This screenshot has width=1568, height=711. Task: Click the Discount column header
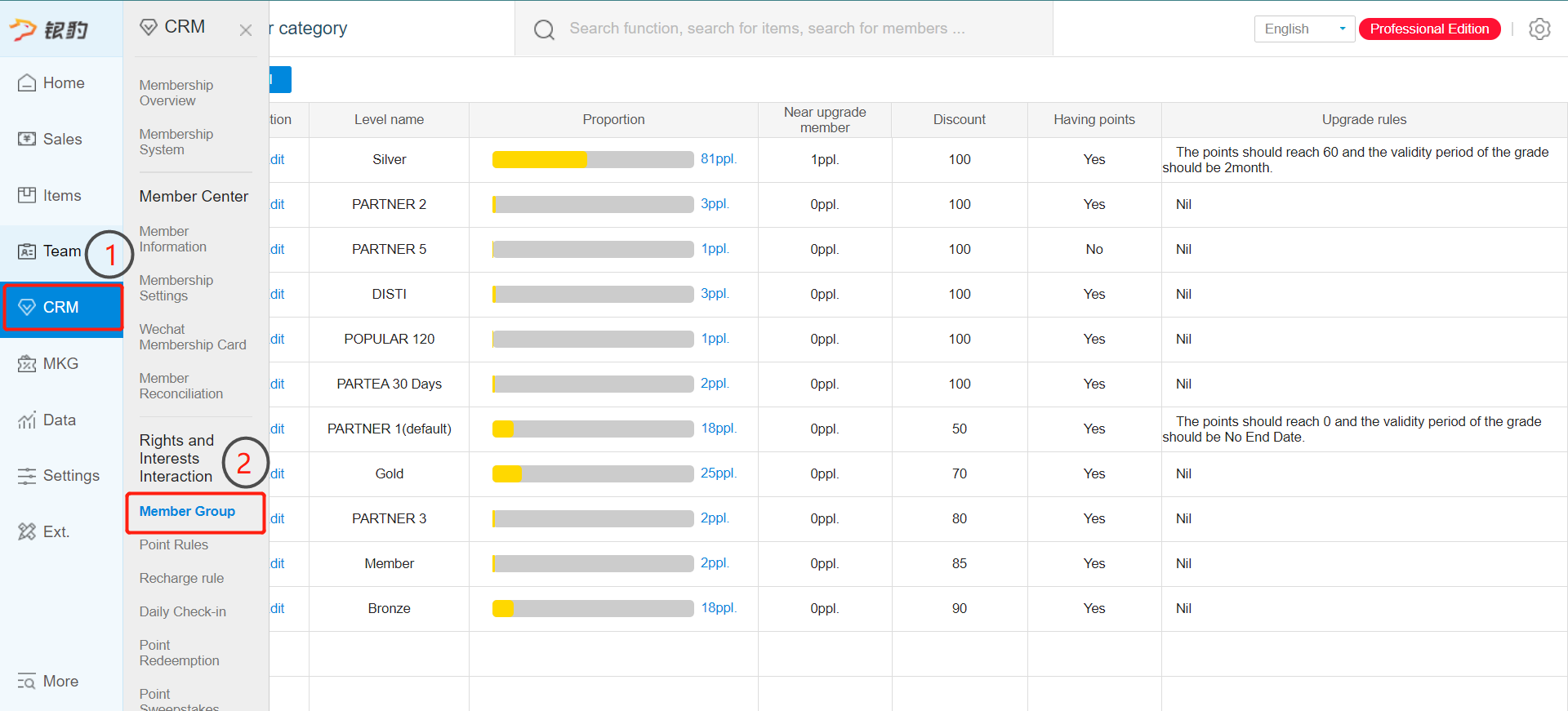tap(960, 120)
